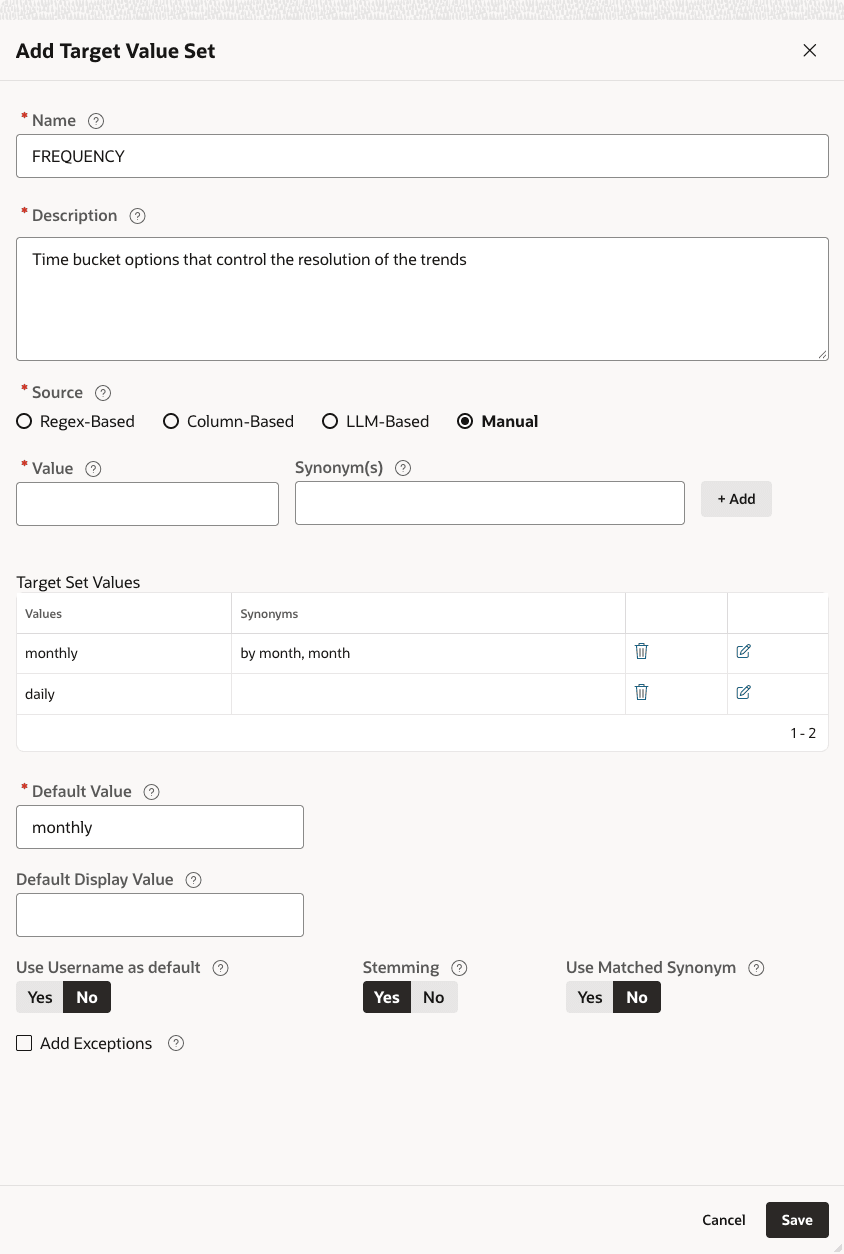Open help icon next to Source
This screenshot has width=844, height=1254.
click(103, 393)
